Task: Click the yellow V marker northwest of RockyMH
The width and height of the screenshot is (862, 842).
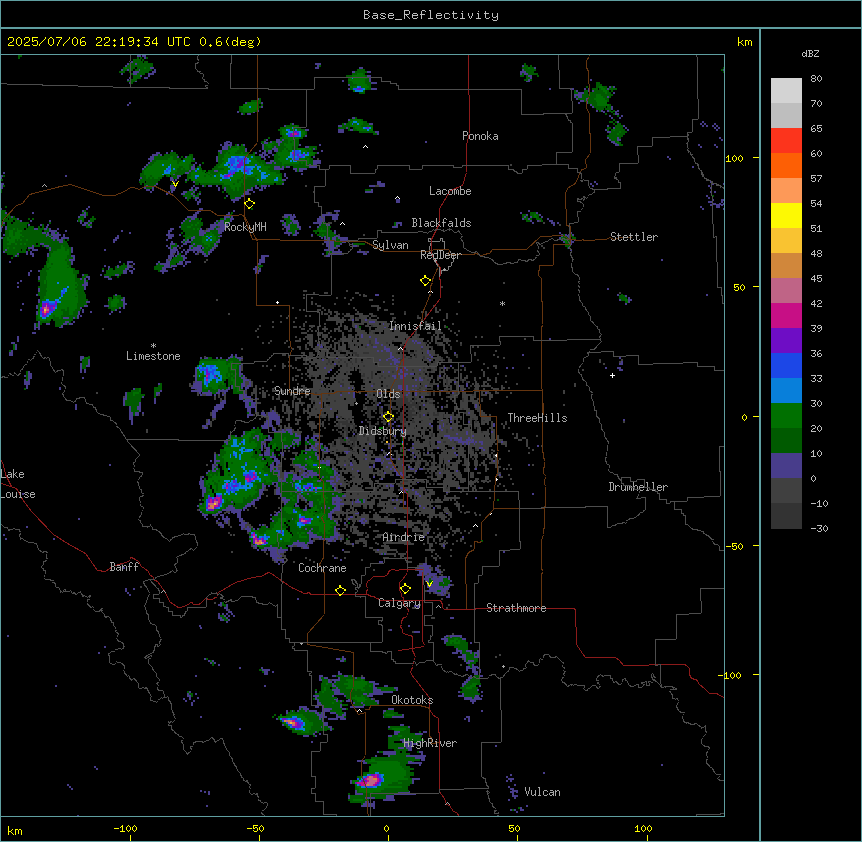Action: pos(175,184)
